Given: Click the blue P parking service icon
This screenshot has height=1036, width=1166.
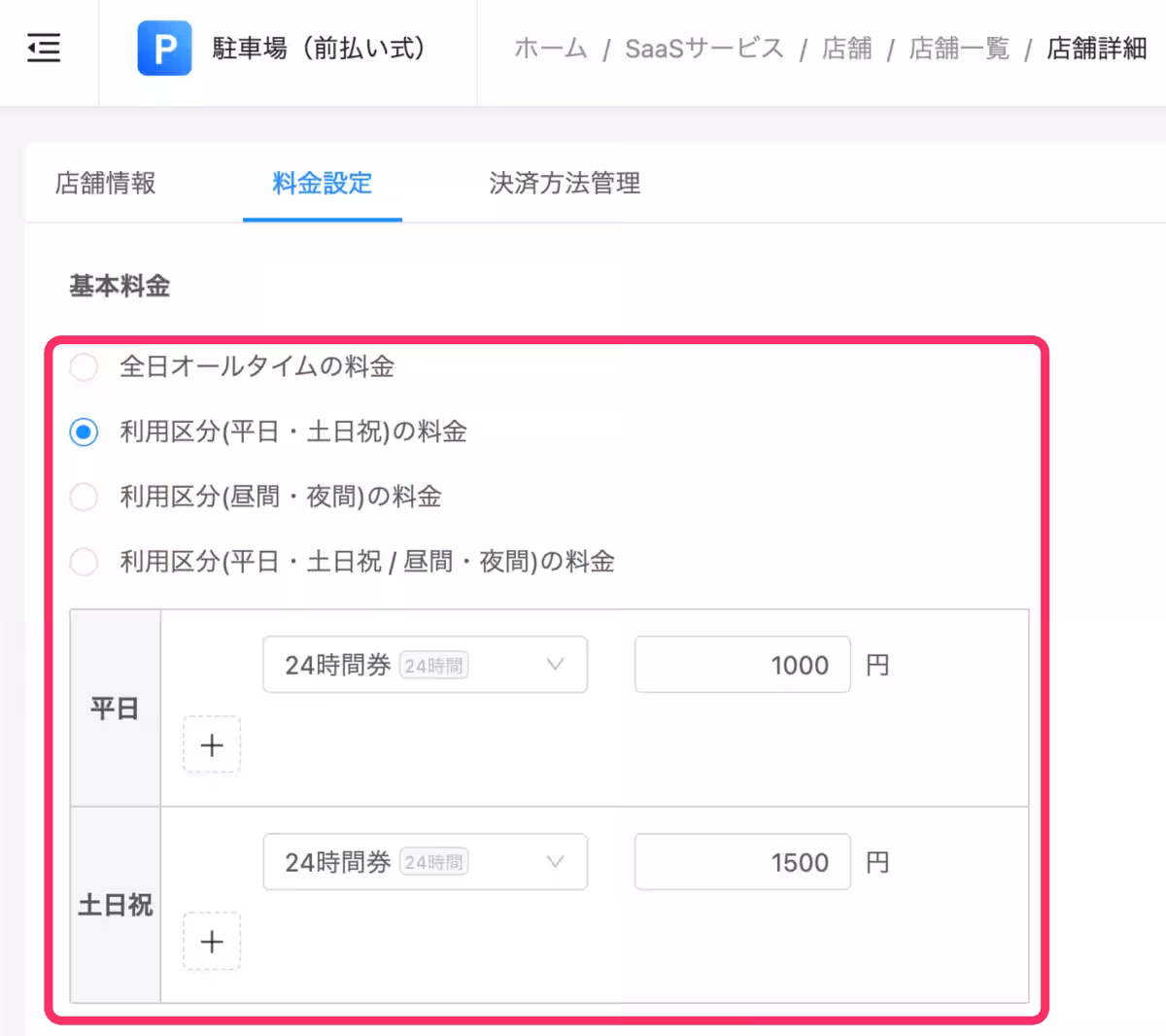Looking at the screenshot, I should click(x=164, y=48).
